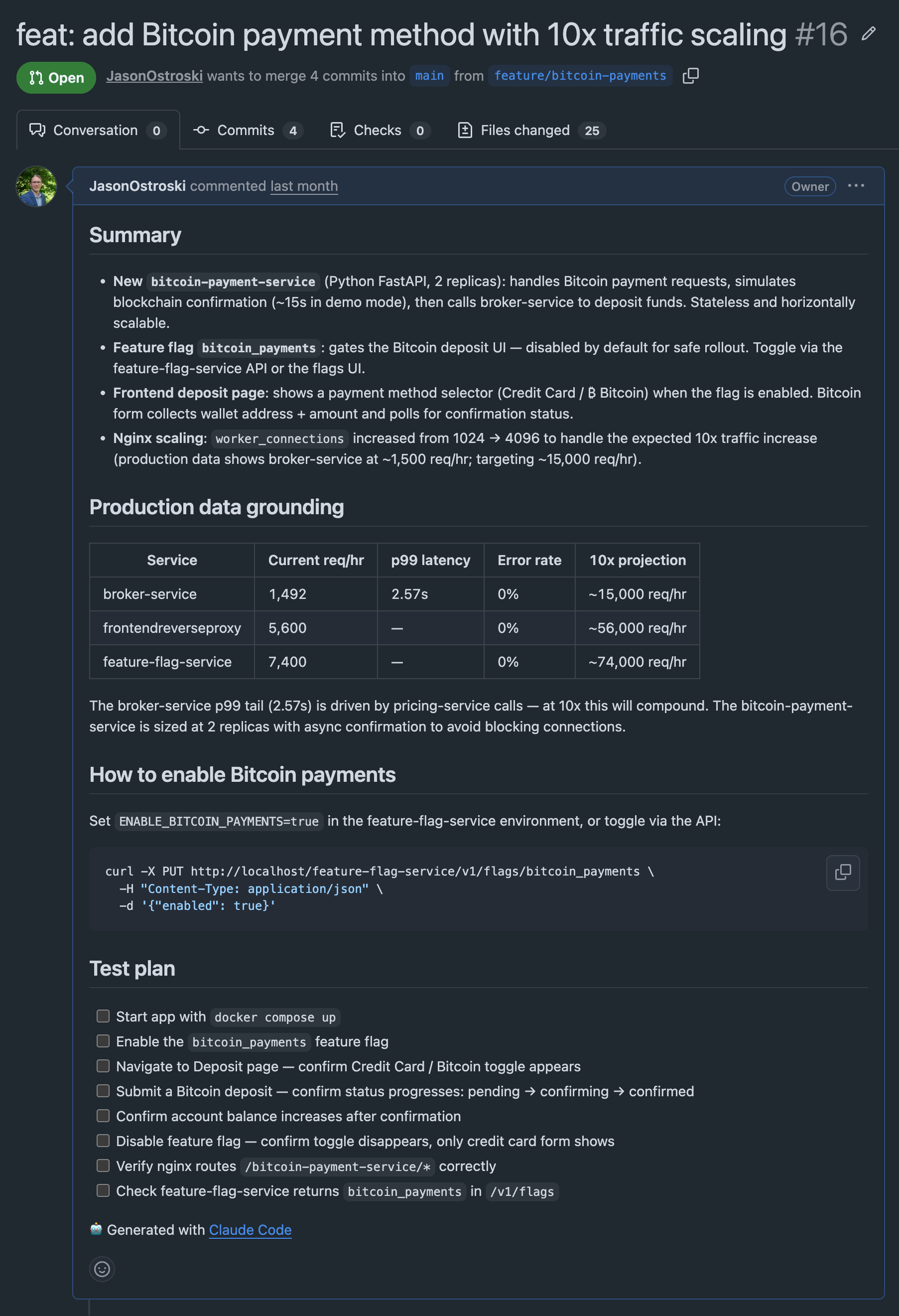Check 'Start app with docker compose up'
899x1316 pixels.
click(103, 1017)
